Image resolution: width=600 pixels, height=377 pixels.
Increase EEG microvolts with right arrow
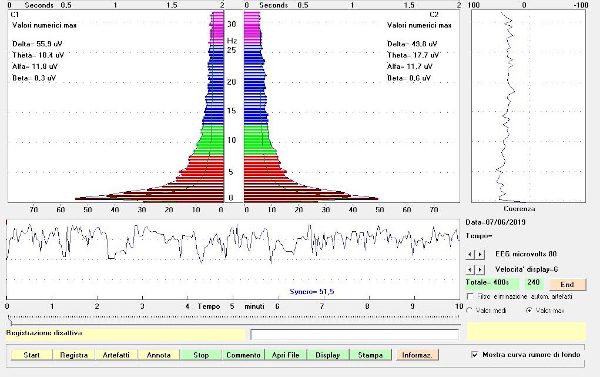(480, 255)
